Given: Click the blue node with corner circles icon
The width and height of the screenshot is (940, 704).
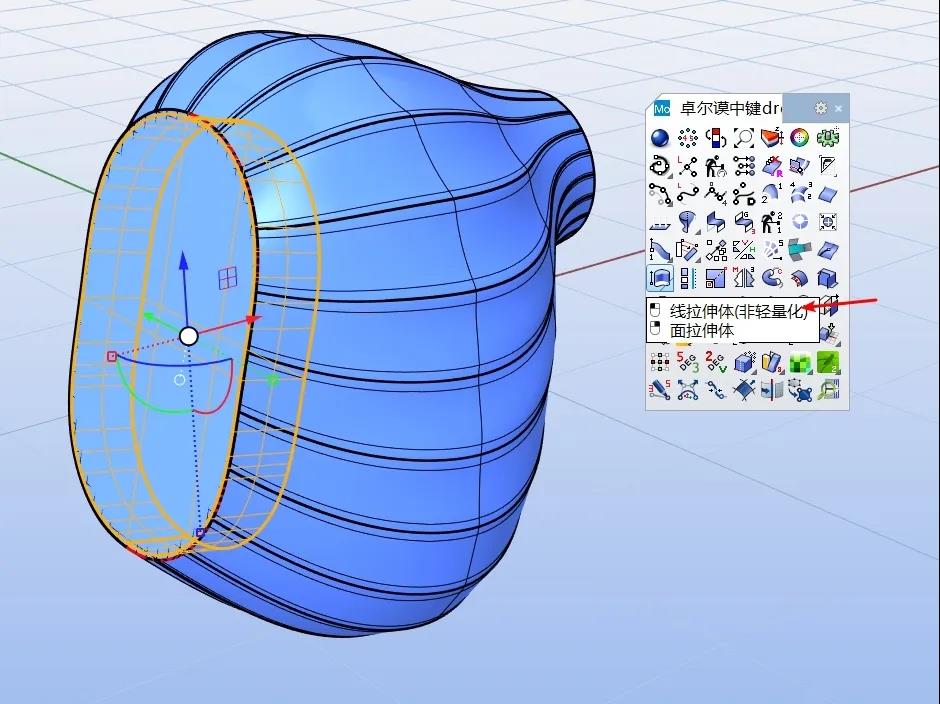Looking at the screenshot, I should coord(800,390).
